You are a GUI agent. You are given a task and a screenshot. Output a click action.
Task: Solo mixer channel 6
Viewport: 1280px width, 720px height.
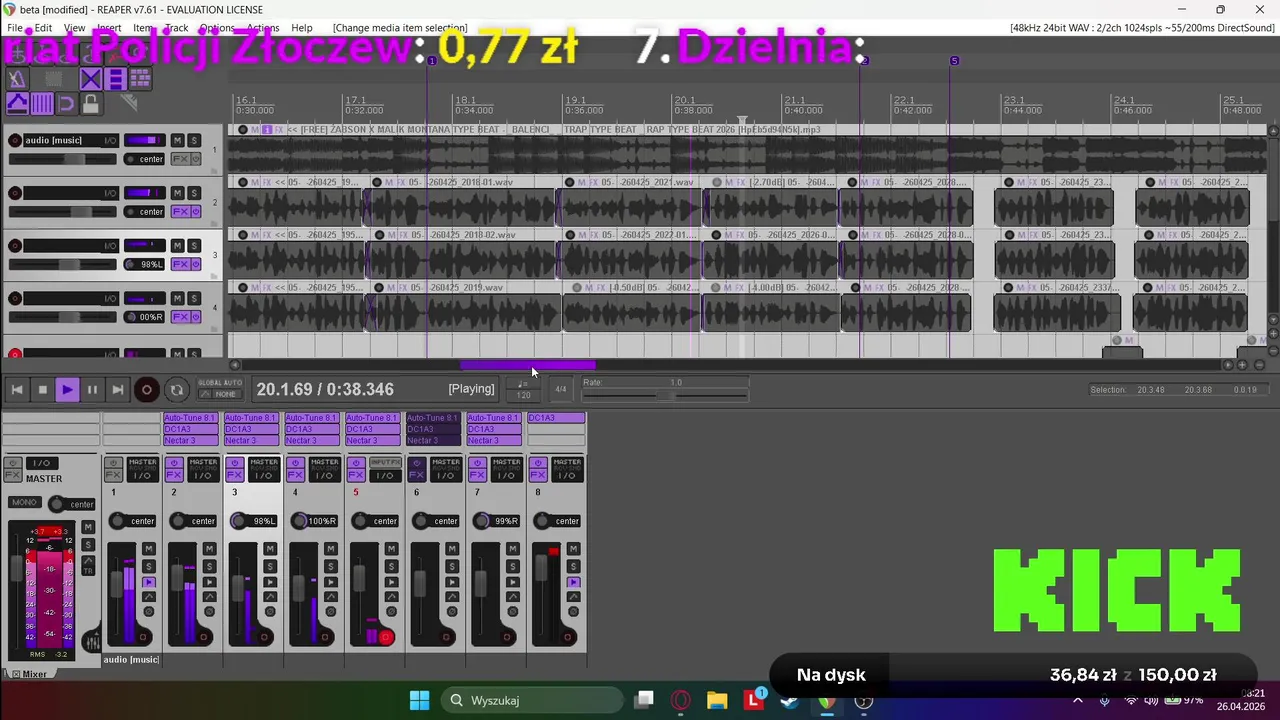click(x=451, y=566)
